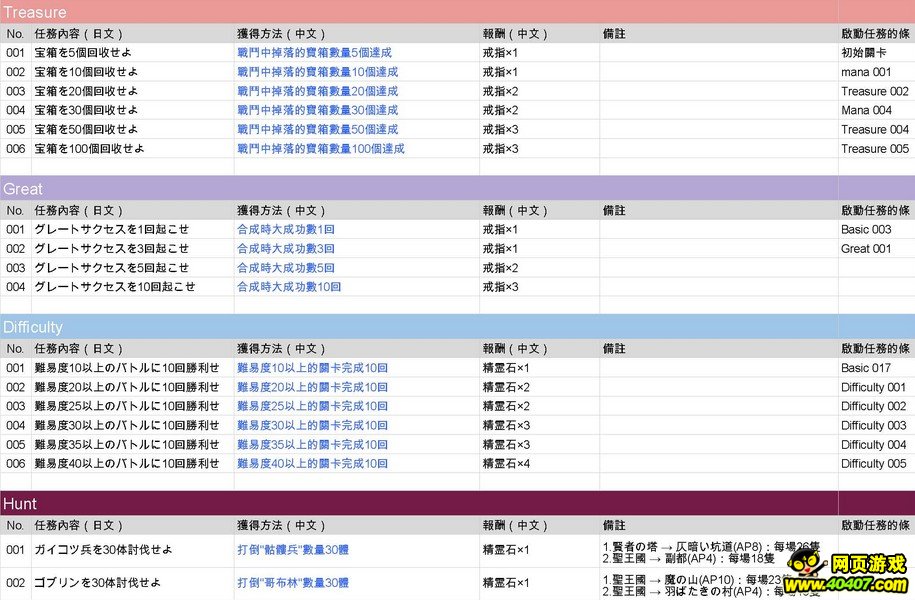Click reward 戒指×3 in Great row 004
Viewport: 915px width, 600px height.
coord(539,287)
